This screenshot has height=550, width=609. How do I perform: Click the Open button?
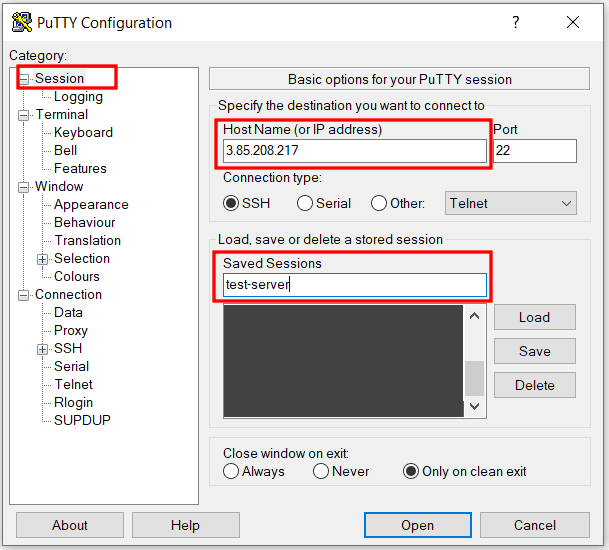(x=418, y=525)
